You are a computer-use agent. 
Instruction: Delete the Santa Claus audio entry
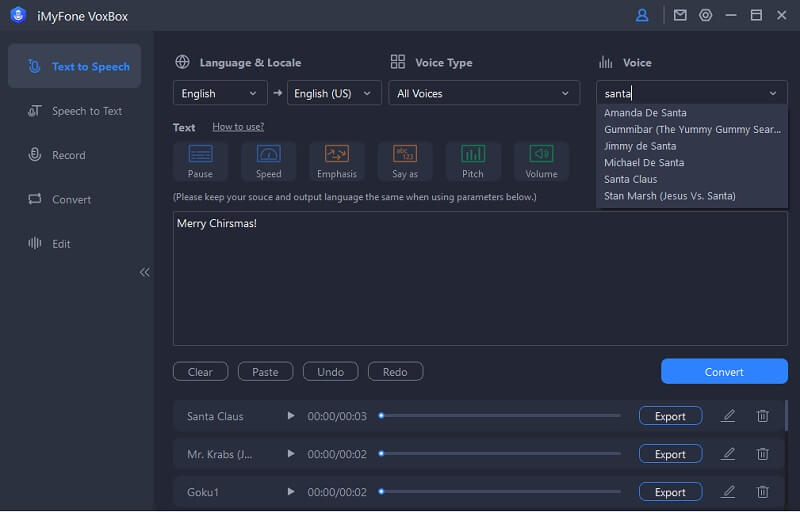pyautogui.click(x=763, y=416)
